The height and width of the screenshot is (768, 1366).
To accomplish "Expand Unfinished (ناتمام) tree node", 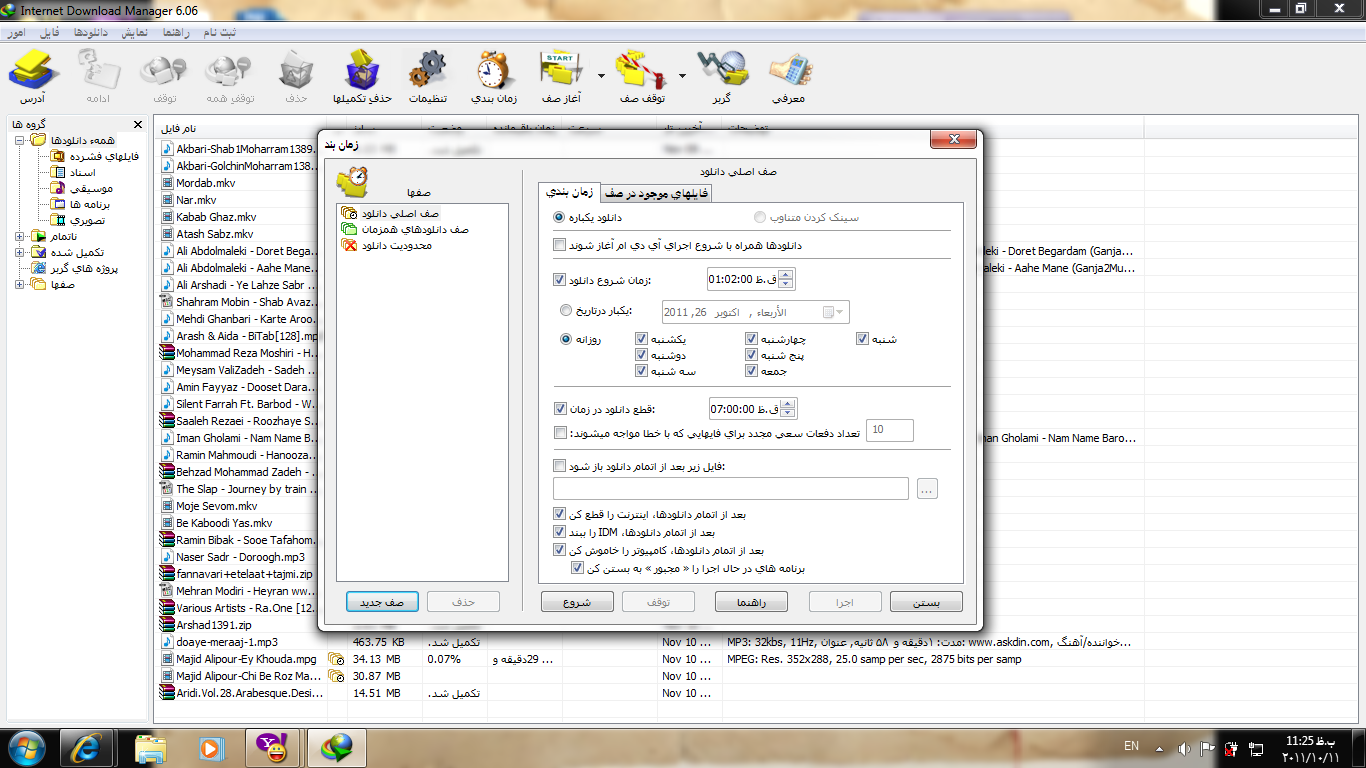I will (x=20, y=236).
